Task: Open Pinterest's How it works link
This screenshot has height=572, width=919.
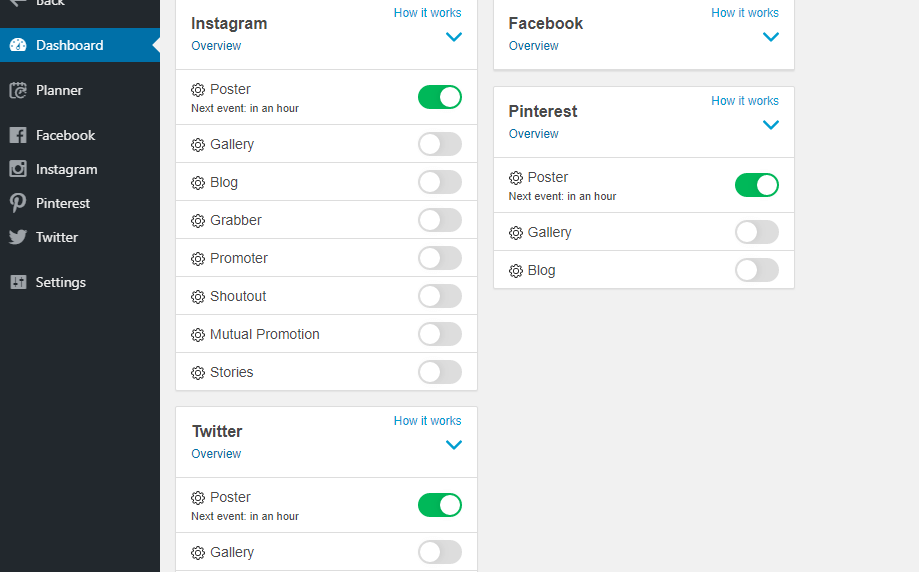Action: coord(745,101)
